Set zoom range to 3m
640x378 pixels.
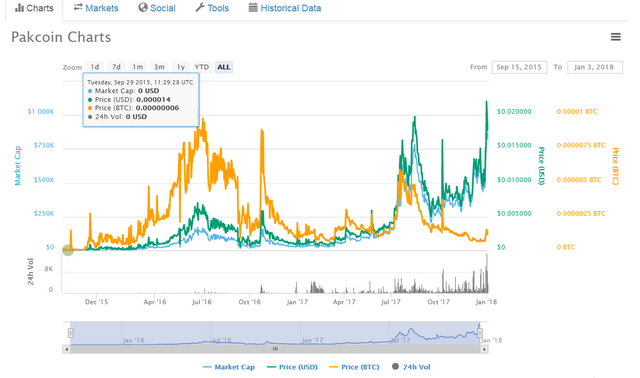point(159,67)
